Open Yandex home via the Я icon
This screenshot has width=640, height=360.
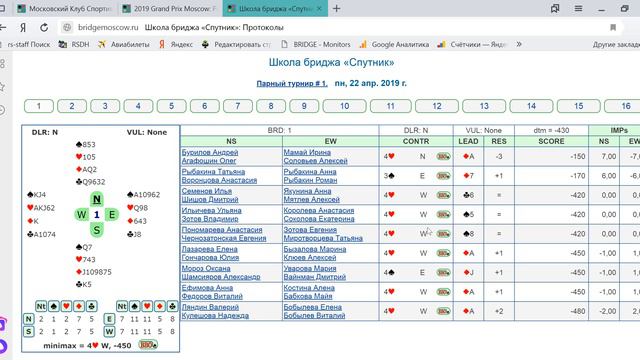[x=23, y=27]
